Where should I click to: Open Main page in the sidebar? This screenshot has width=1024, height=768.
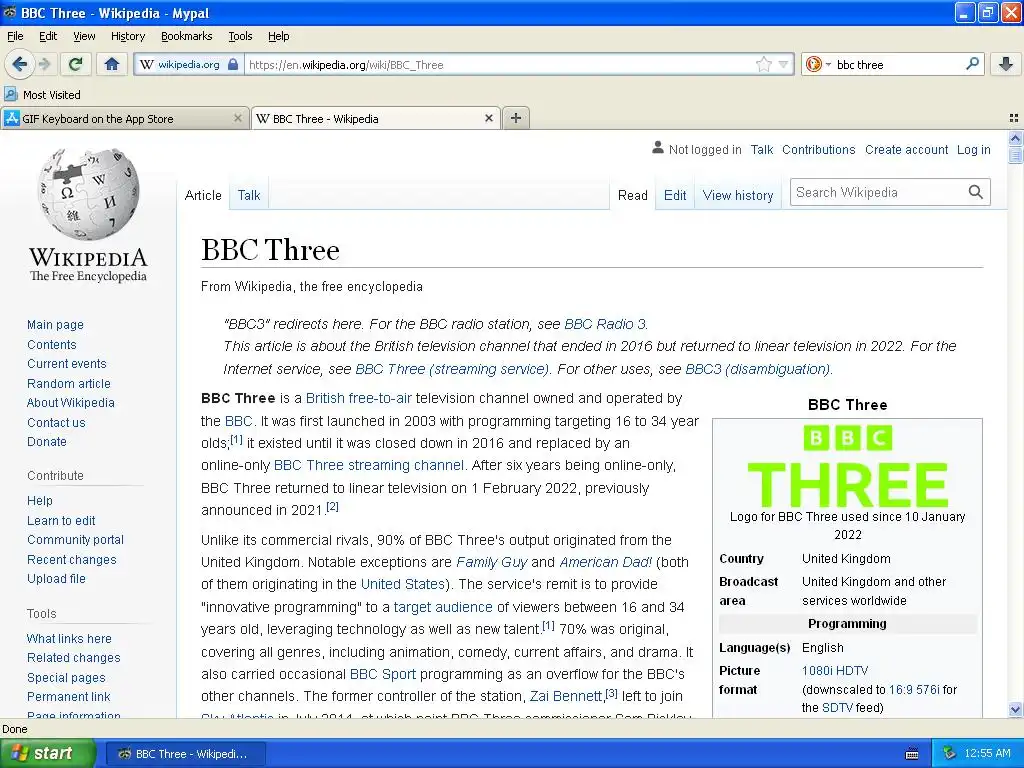56,325
